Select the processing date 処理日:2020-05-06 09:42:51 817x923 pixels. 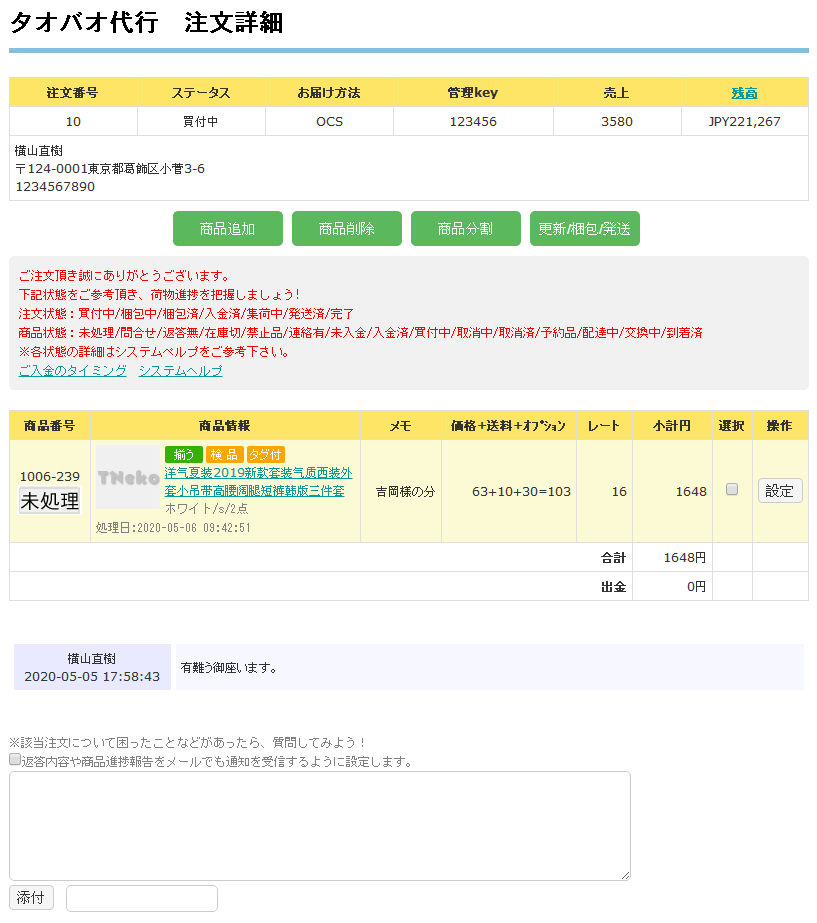[173, 528]
